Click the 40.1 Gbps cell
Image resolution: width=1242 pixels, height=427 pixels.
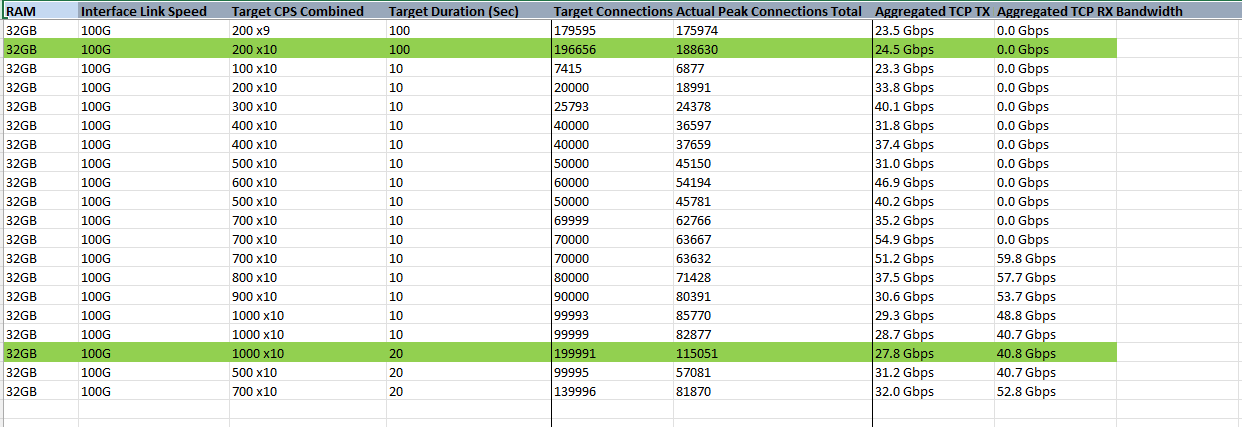coord(934,106)
